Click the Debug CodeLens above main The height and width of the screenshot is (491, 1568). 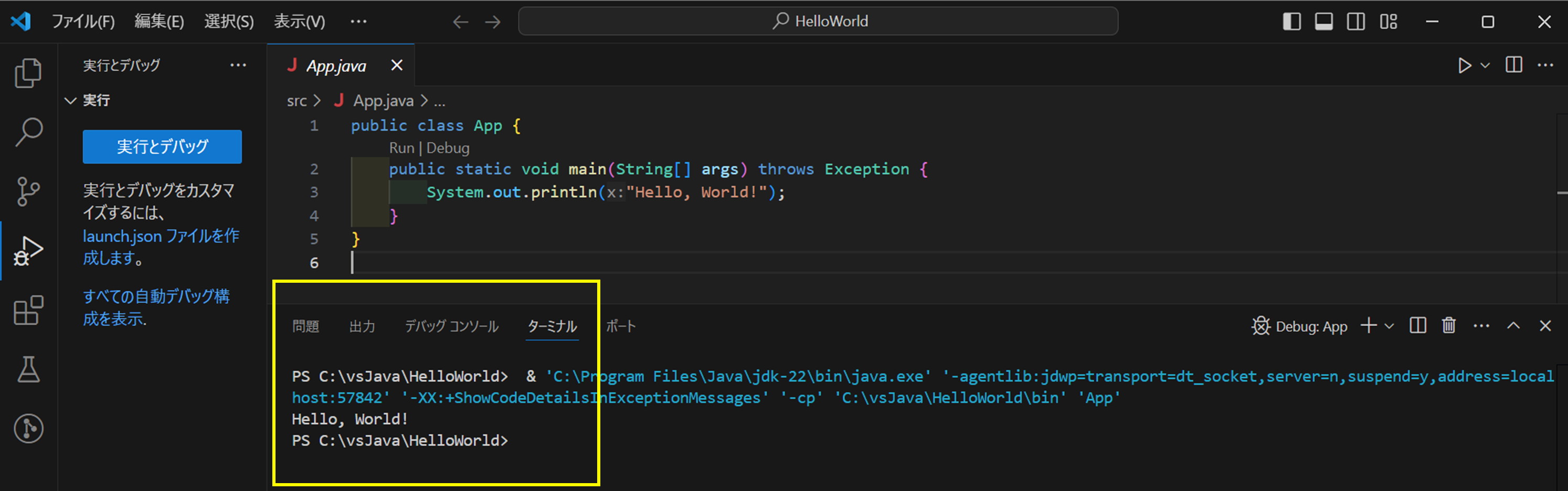tap(448, 148)
